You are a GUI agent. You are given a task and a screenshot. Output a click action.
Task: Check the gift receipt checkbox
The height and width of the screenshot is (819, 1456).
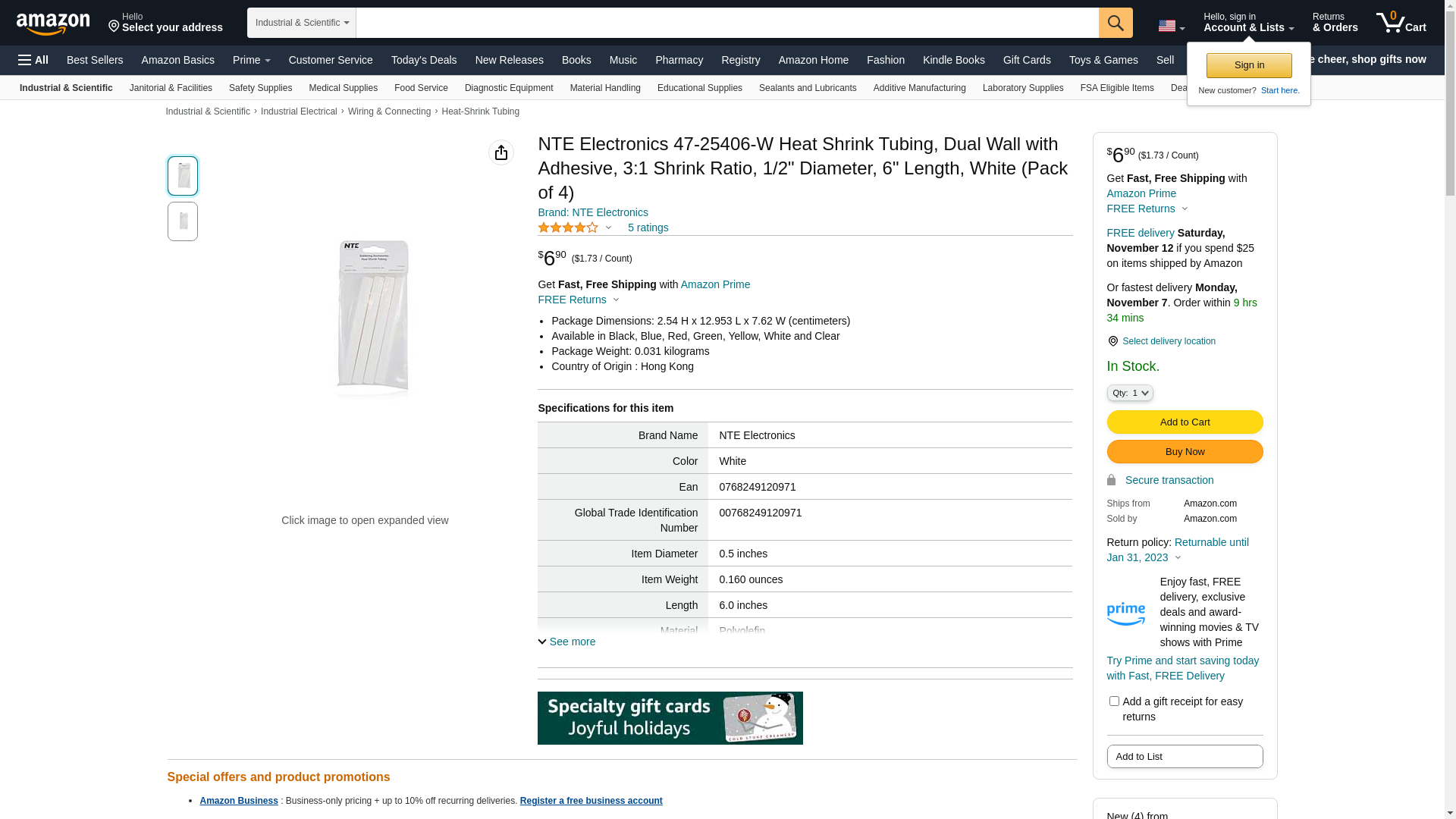[1114, 701]
